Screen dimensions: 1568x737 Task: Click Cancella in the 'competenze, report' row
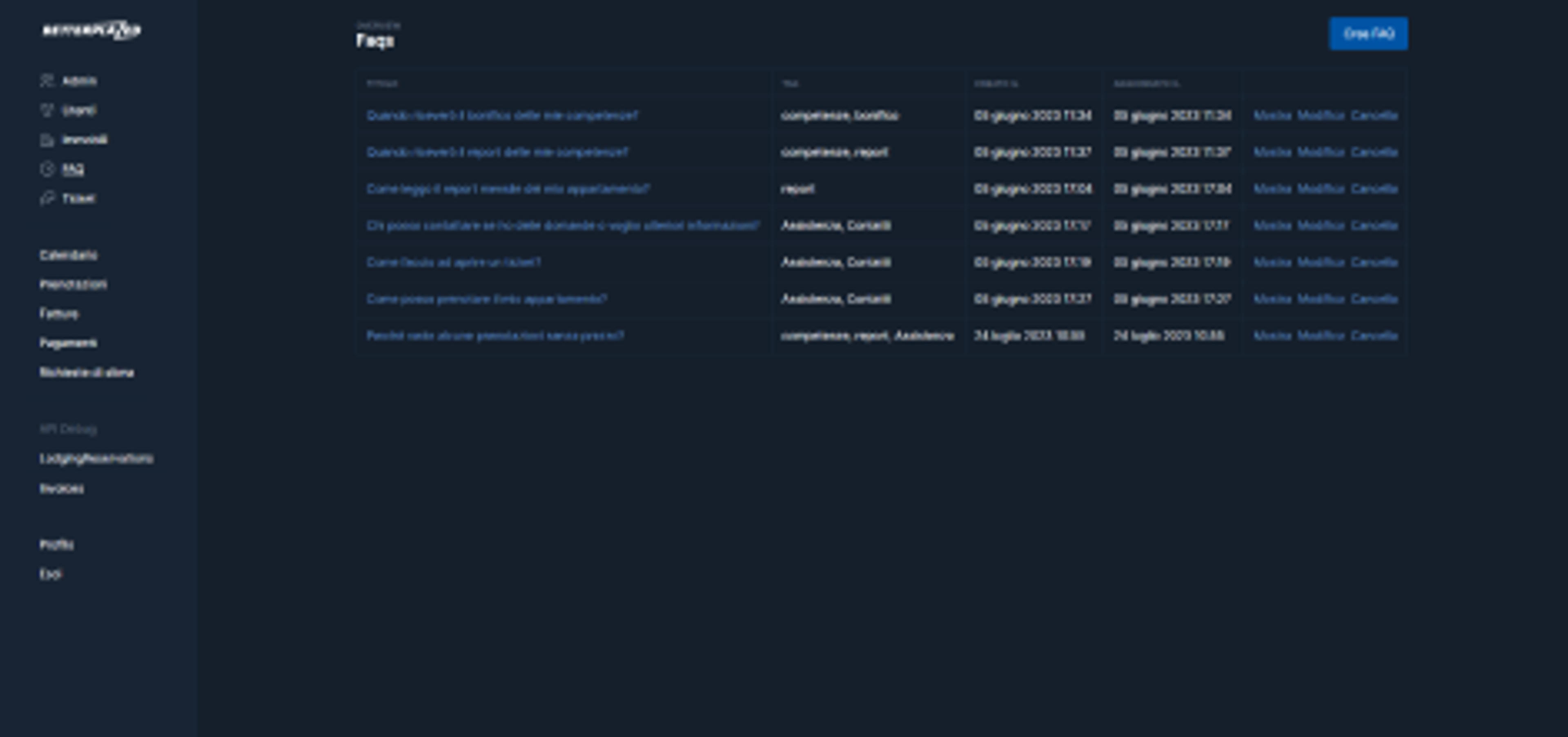[x=1374, y=152]
